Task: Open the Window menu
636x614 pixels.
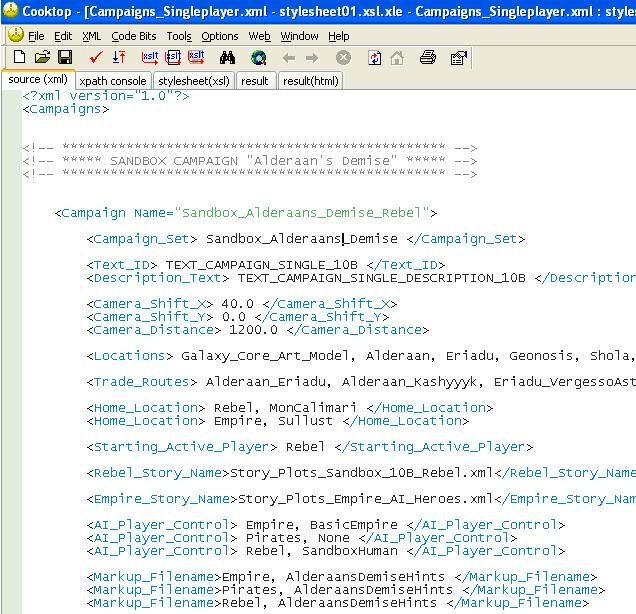Action: [x=299, y=36]
